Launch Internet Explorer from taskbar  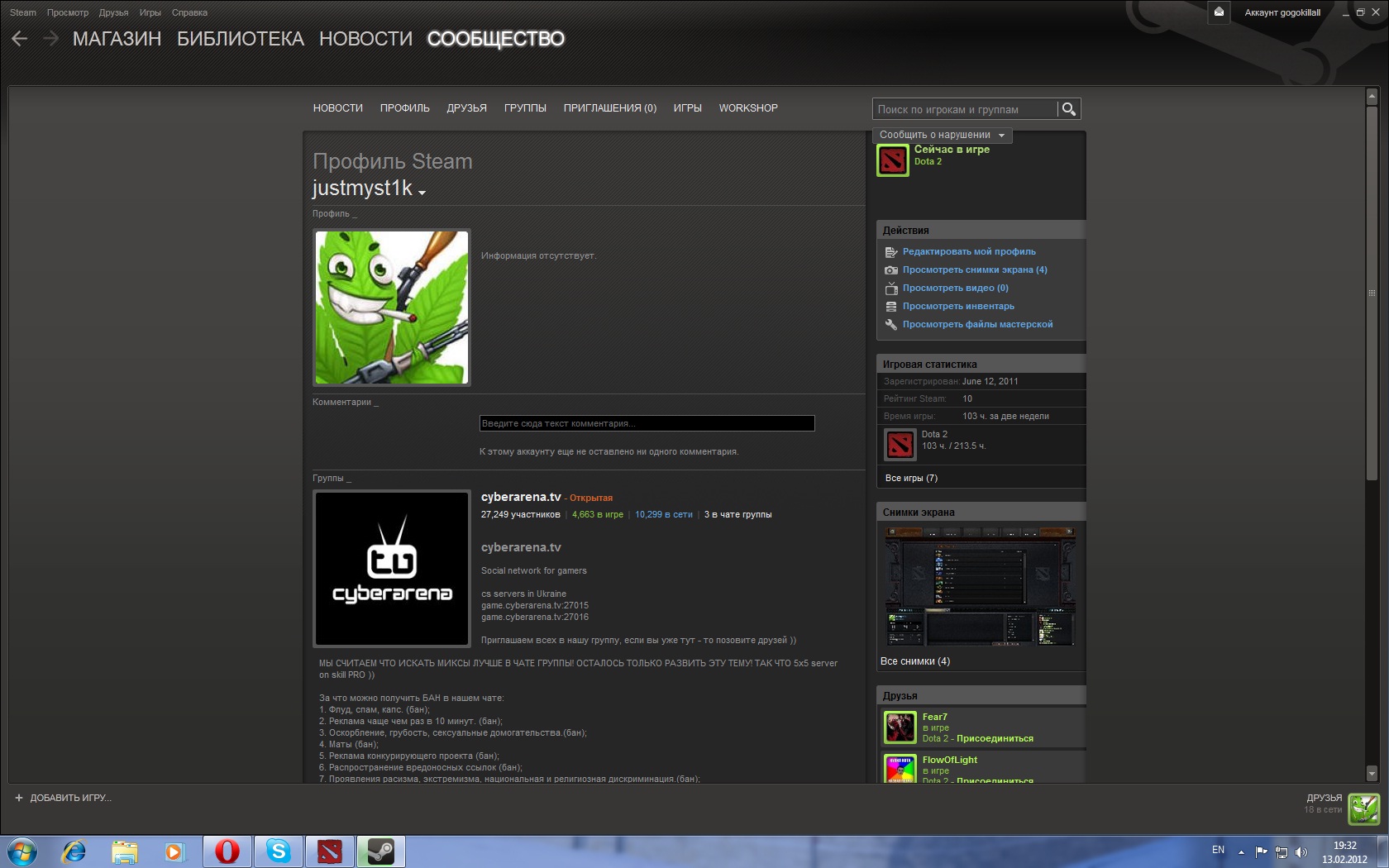tap(74, 851)
